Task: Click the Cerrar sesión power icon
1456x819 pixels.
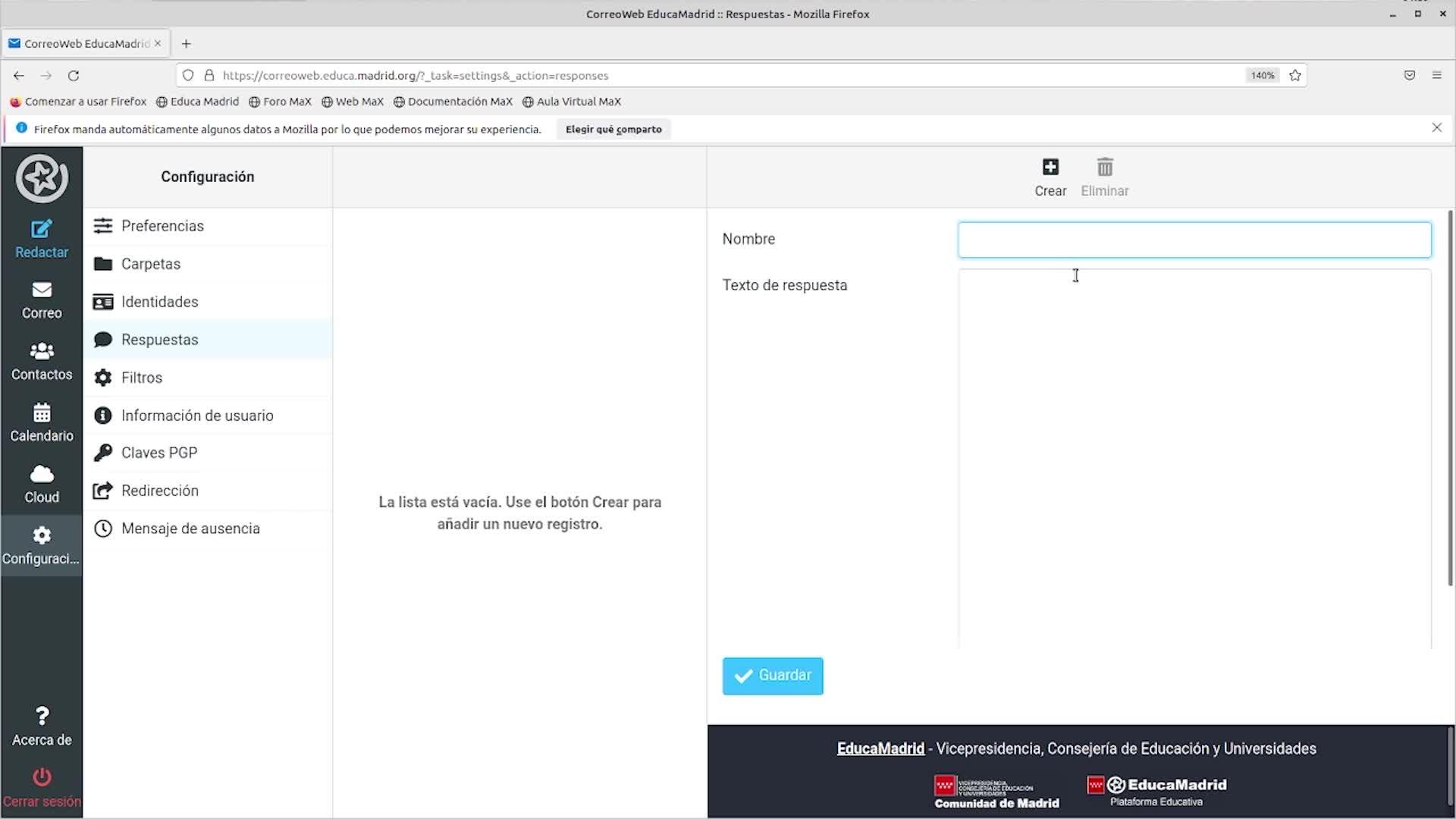Action: 42,777
